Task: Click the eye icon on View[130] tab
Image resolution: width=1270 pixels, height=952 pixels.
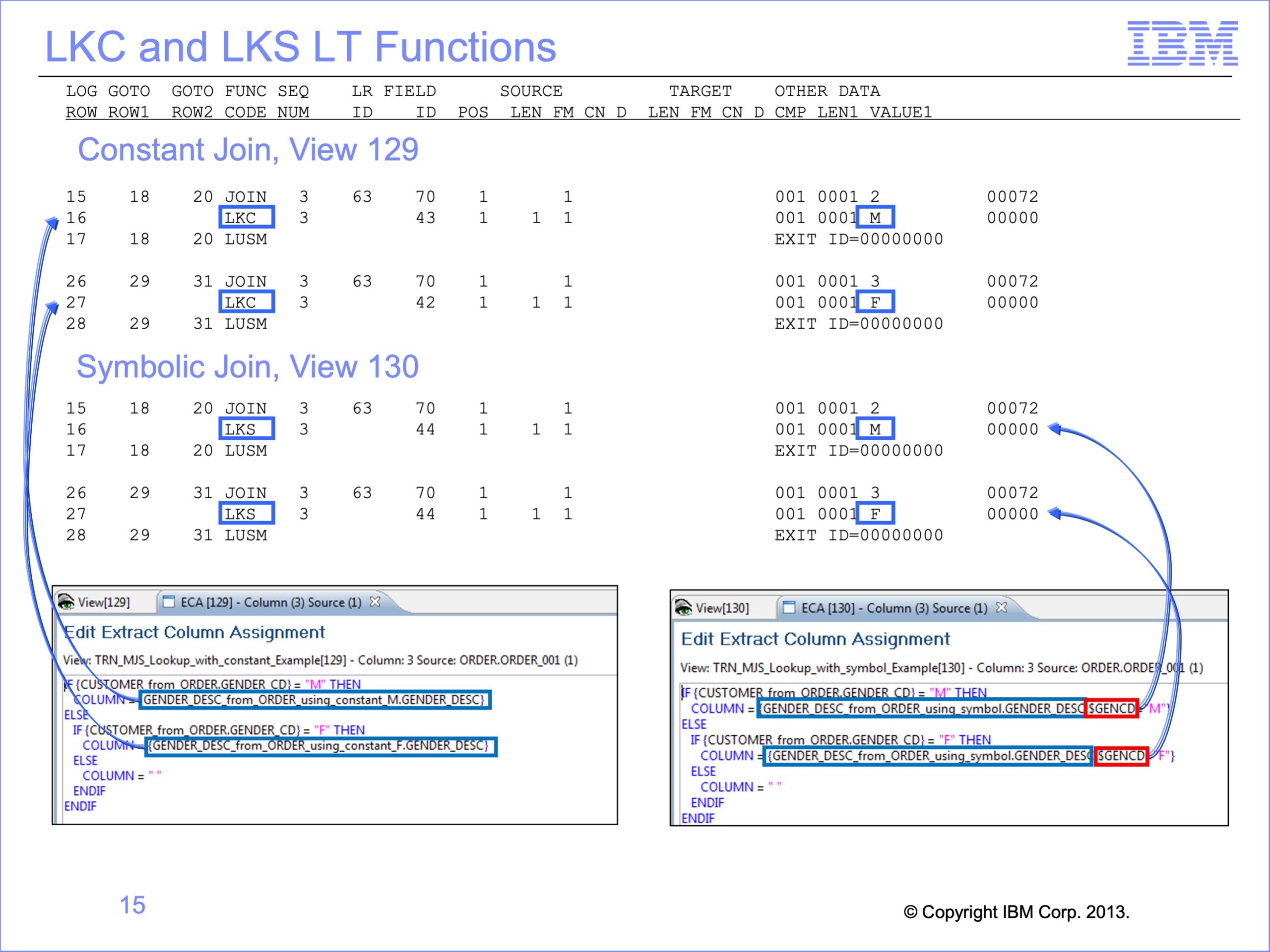Action: [684, 608]
